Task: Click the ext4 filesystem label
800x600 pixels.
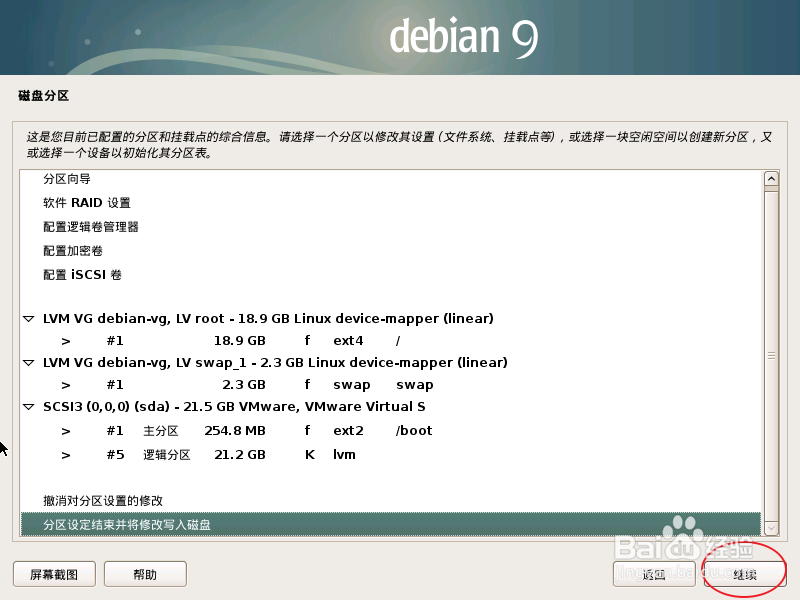Action: point(348,341)
